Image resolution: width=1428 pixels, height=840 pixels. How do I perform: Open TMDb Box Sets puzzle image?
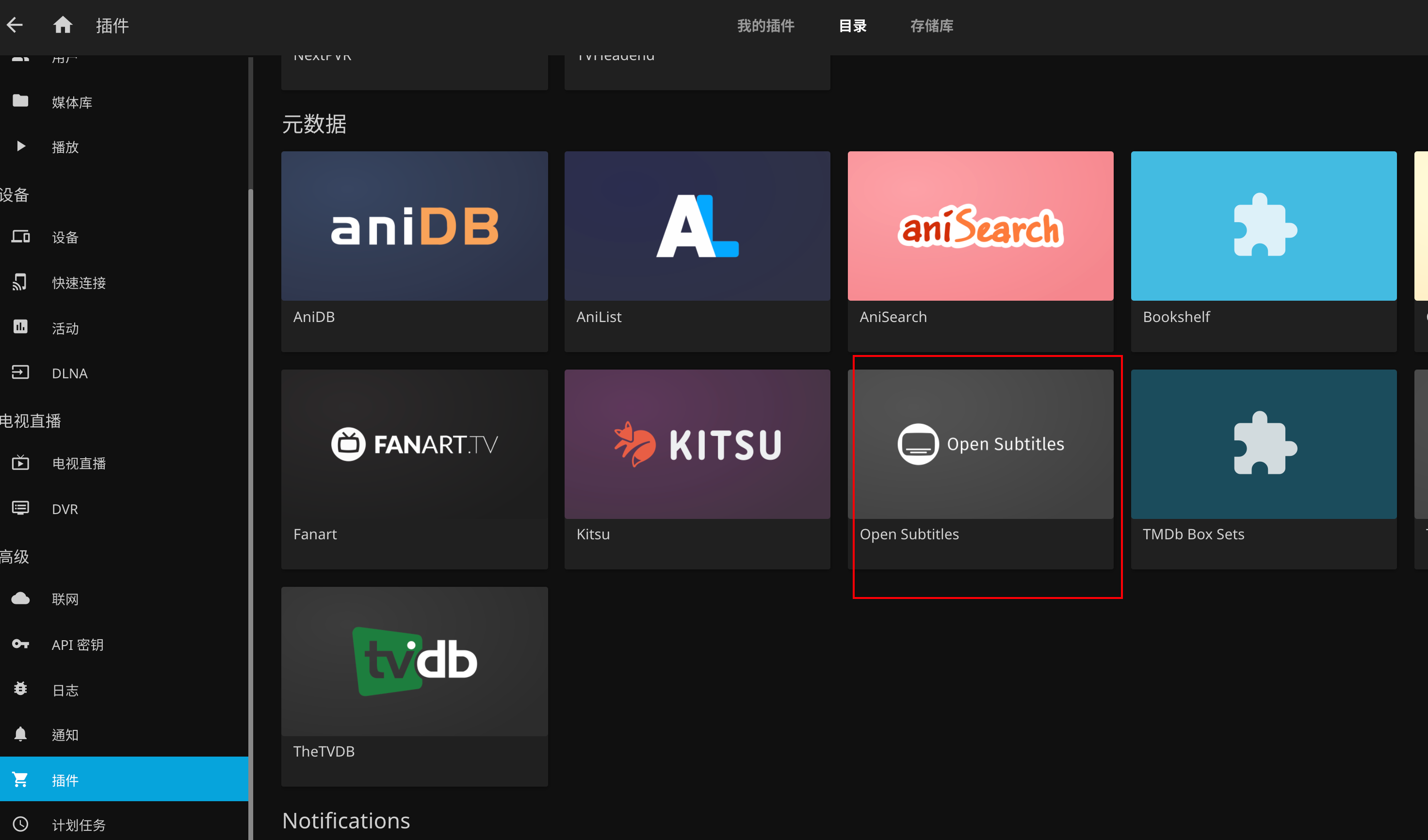tap(1264, 444)
